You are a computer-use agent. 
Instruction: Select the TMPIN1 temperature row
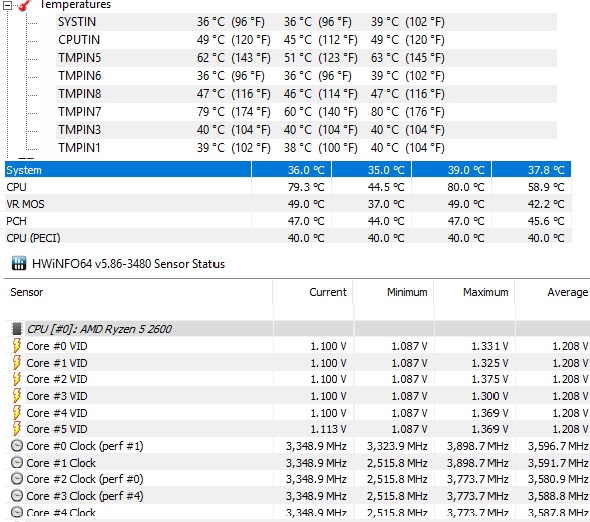click(306, 148)
